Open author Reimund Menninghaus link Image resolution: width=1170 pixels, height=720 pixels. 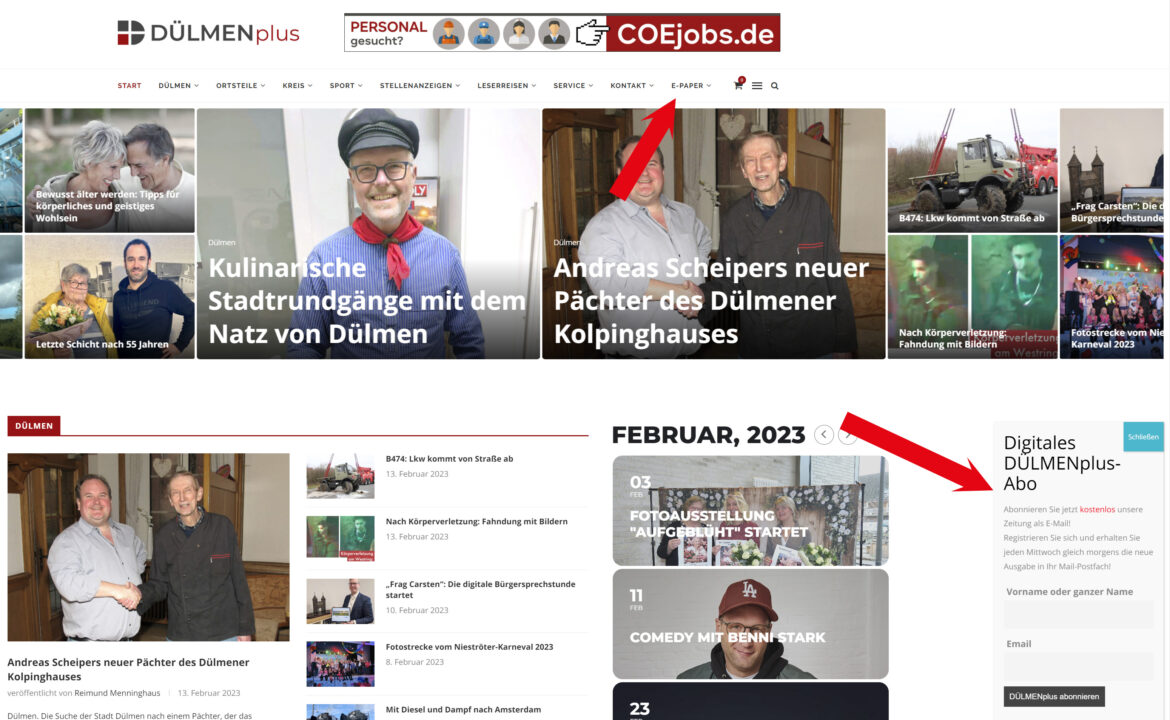click(x=117, y=693)
